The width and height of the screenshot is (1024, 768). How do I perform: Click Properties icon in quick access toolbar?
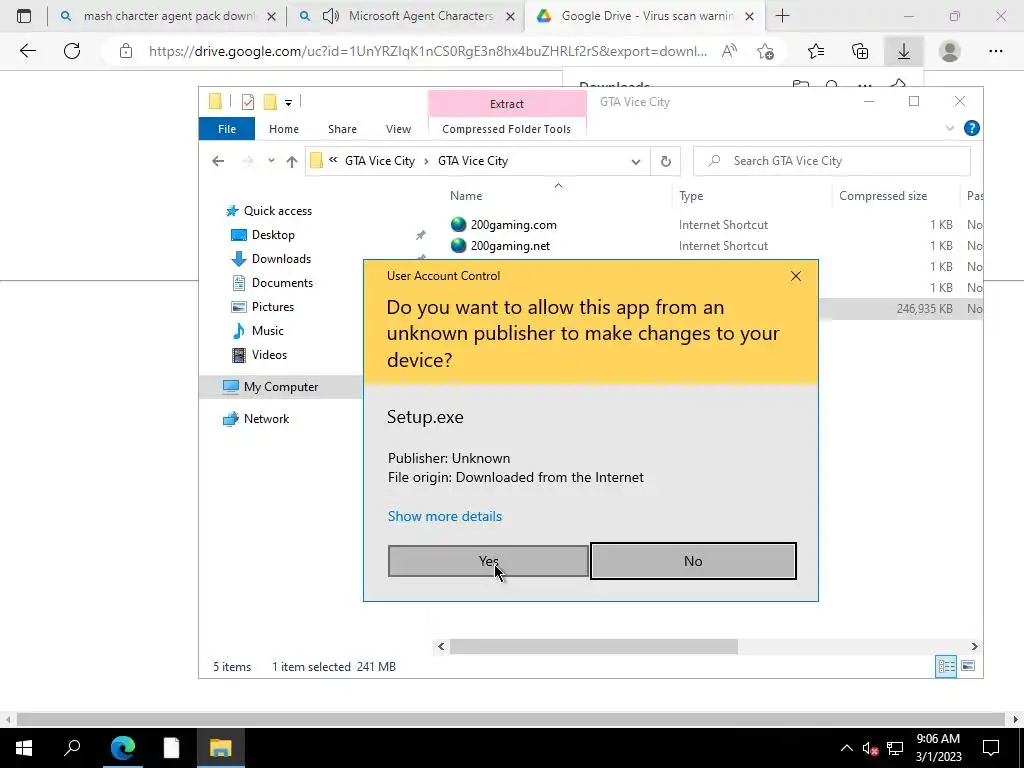(x=248, y=102)
